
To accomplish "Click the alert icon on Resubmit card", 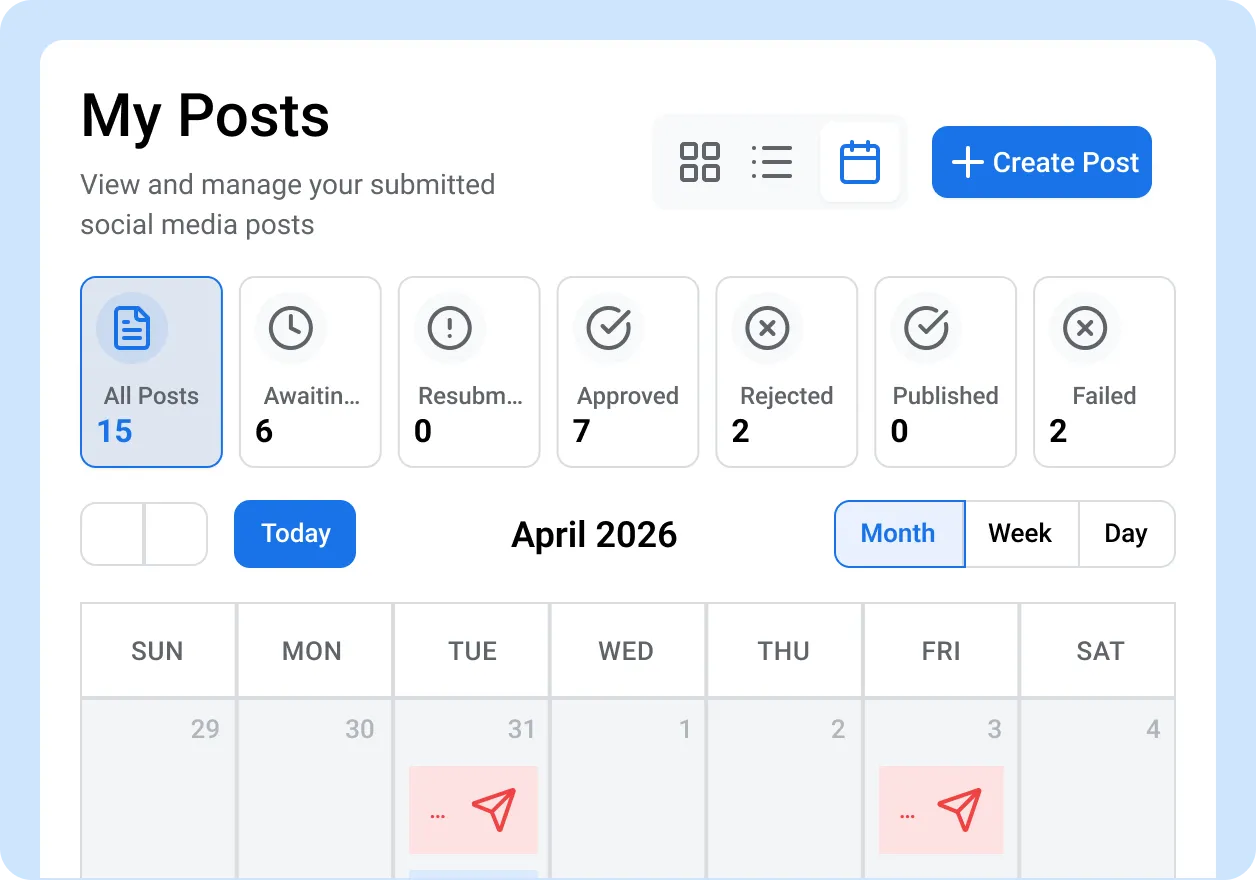I will click(x=450, y=327).
